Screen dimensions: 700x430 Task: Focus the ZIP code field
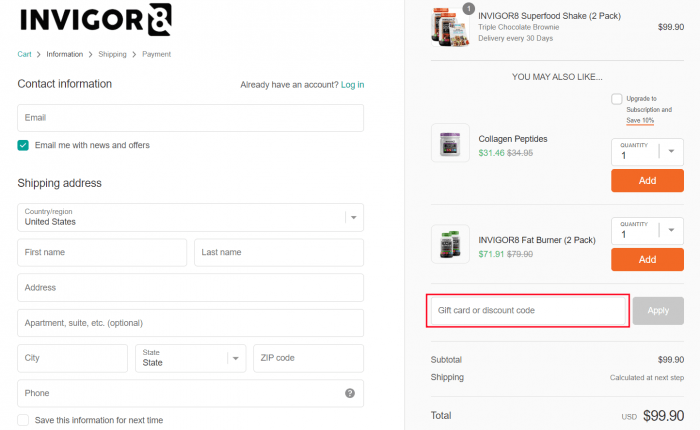(x=308, y=358)
